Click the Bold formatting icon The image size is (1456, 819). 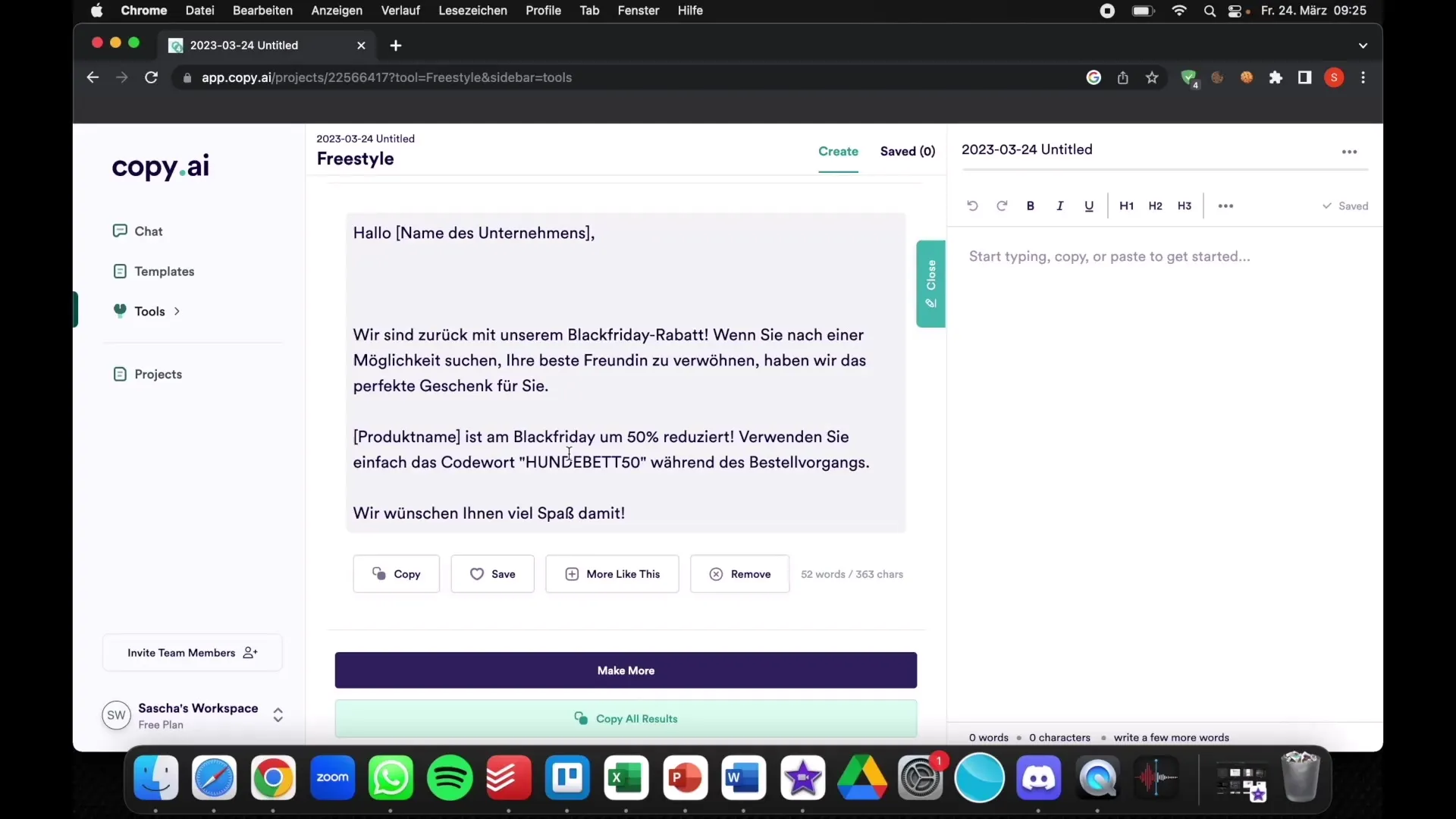click(1030, 206)
